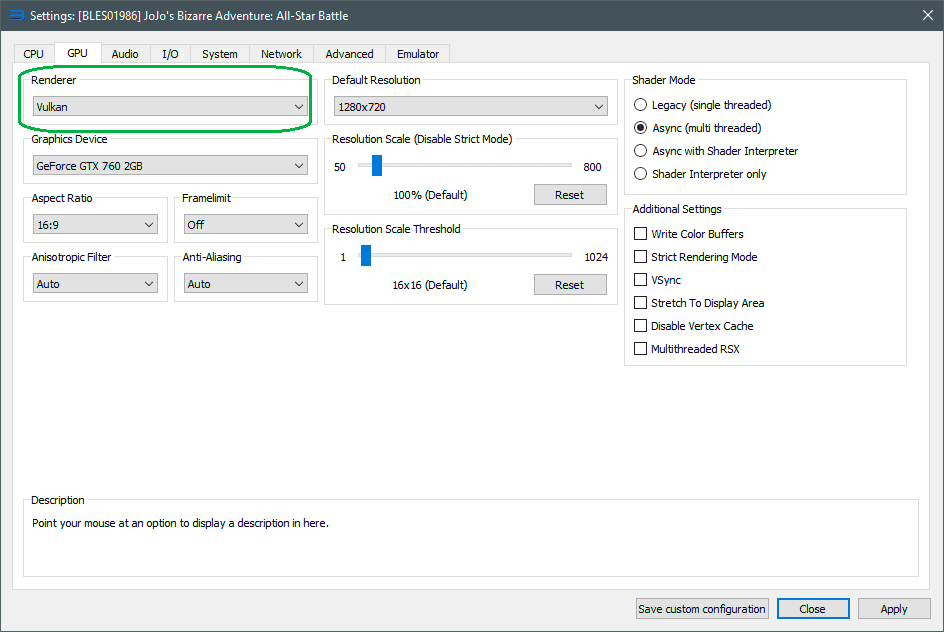Screen dimensions: 944x632
Task: Enable Write Color Buffers
Action: pos(689,234)
